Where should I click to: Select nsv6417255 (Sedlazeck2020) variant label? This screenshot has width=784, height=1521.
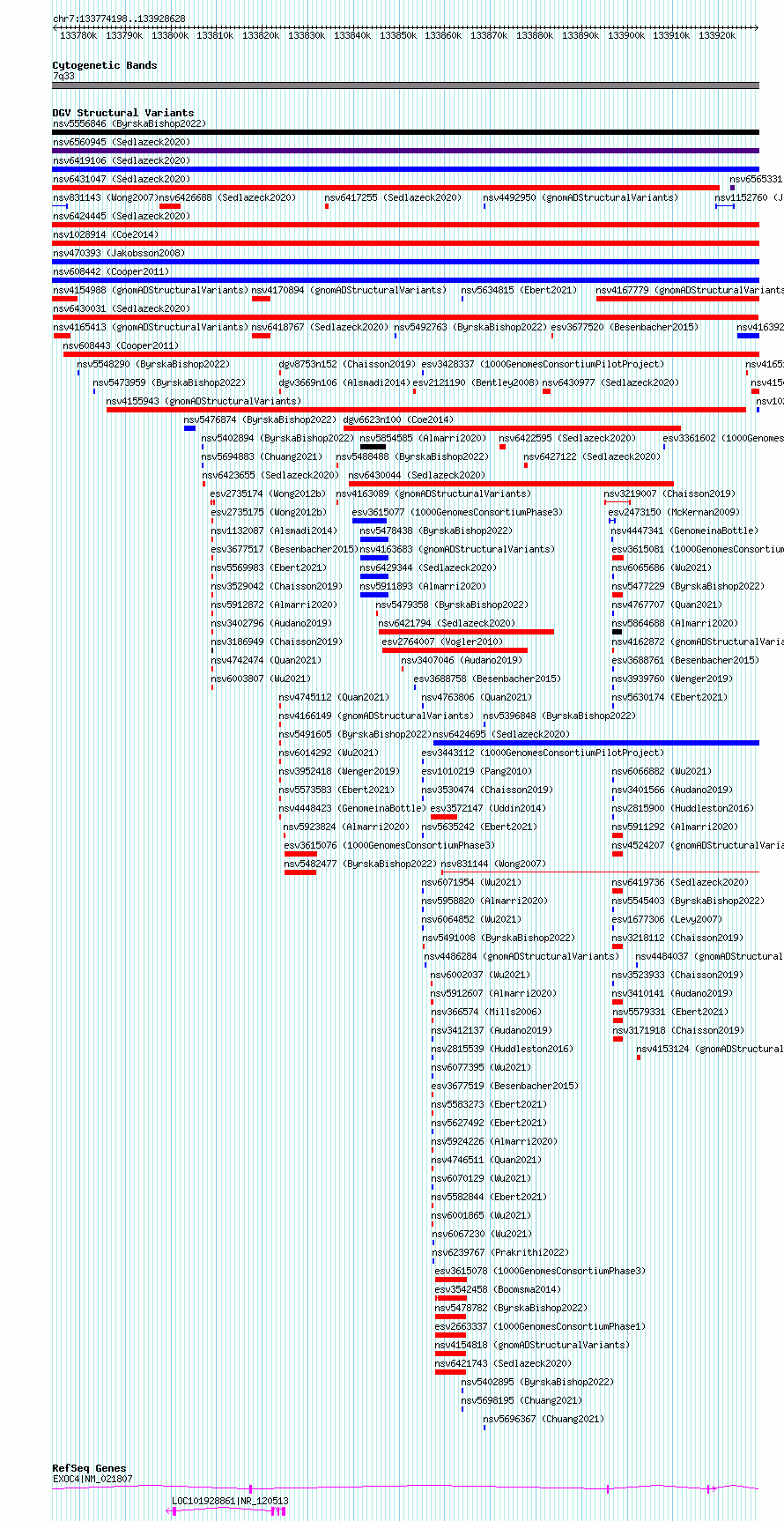[393, 197]
